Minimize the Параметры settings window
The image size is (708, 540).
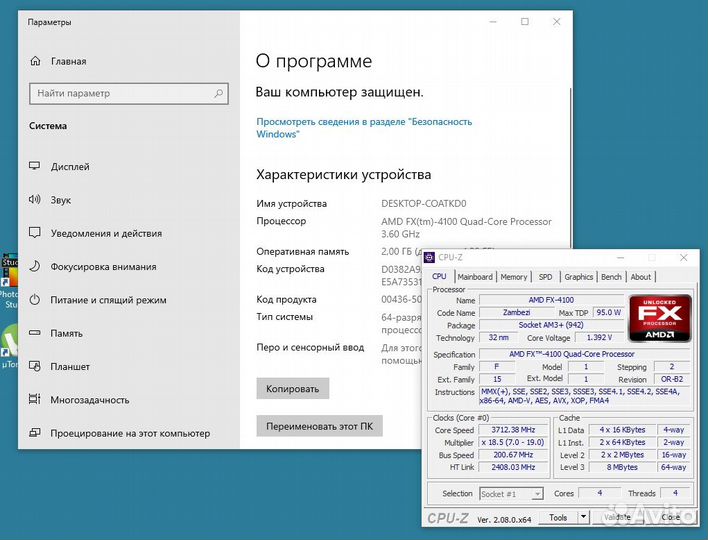point(493,22)
